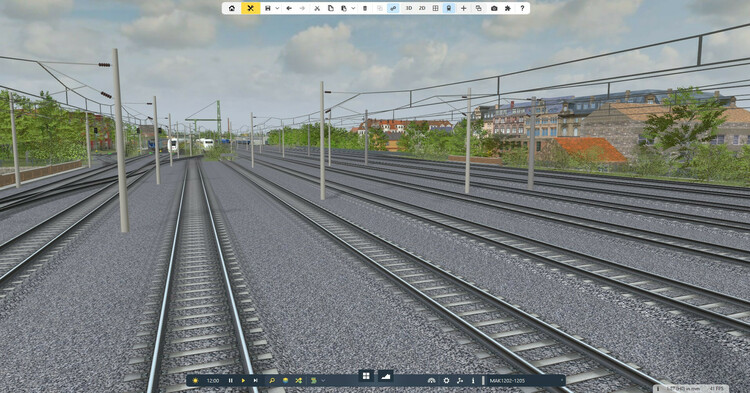750x393 pixels.
Task: Open the home menu icon
Action: coord(232,8)
